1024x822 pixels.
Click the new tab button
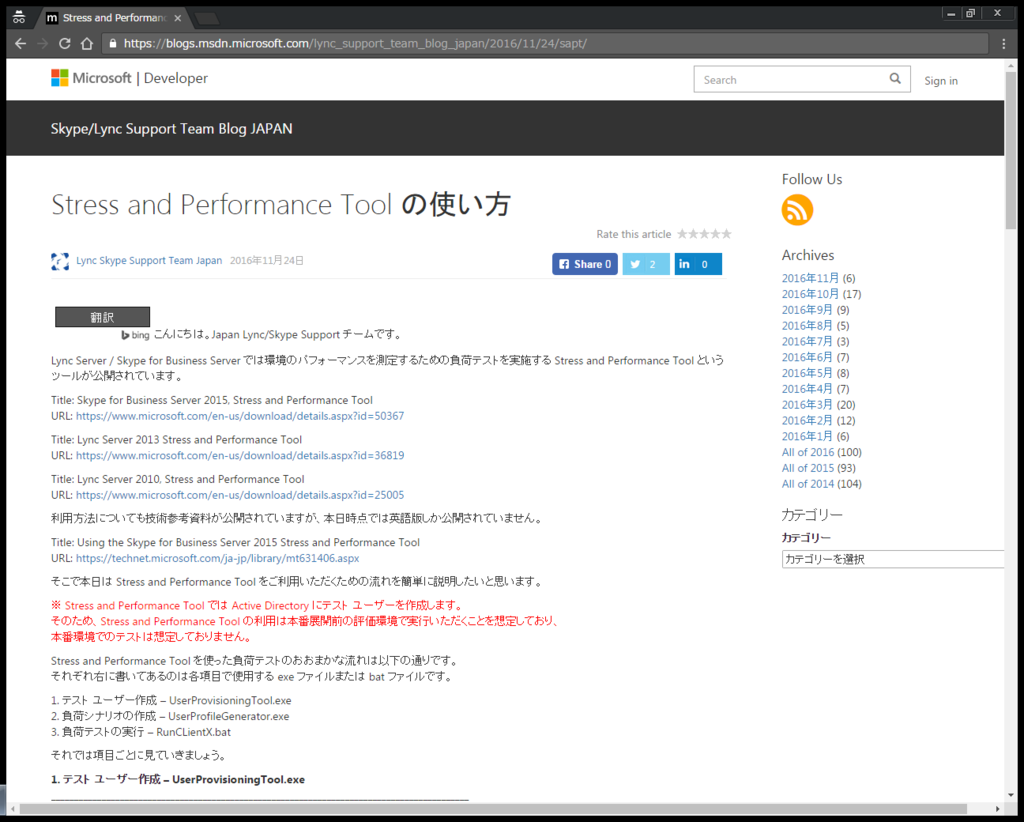point(207,18)
